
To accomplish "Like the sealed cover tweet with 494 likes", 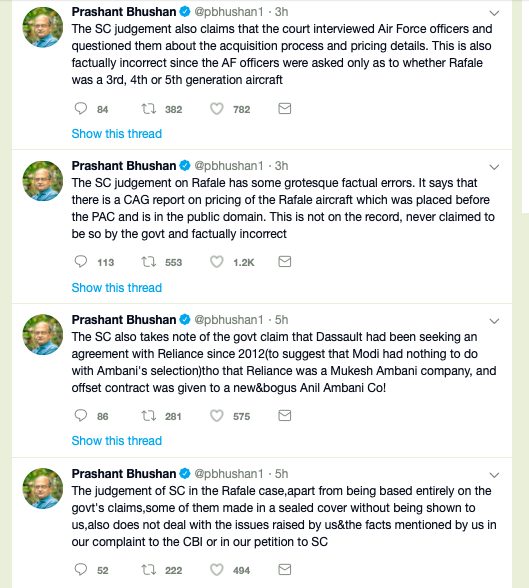I will click(216, 570).
